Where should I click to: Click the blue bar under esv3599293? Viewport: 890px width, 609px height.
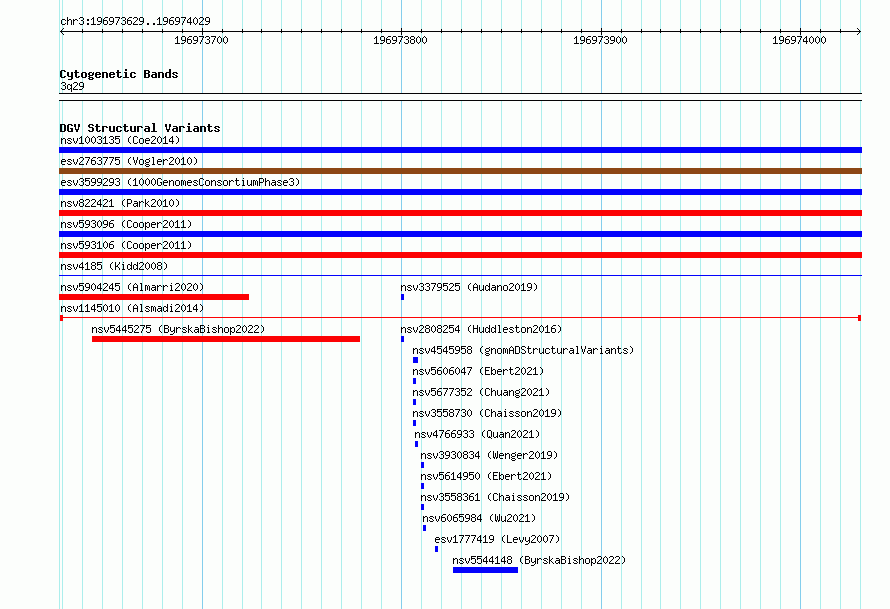[460, 192]
